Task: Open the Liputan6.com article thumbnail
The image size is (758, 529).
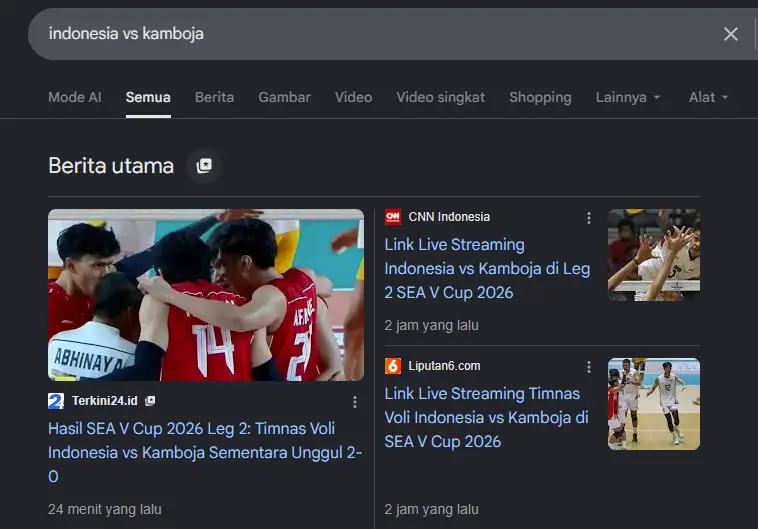Action: (654, 404)
